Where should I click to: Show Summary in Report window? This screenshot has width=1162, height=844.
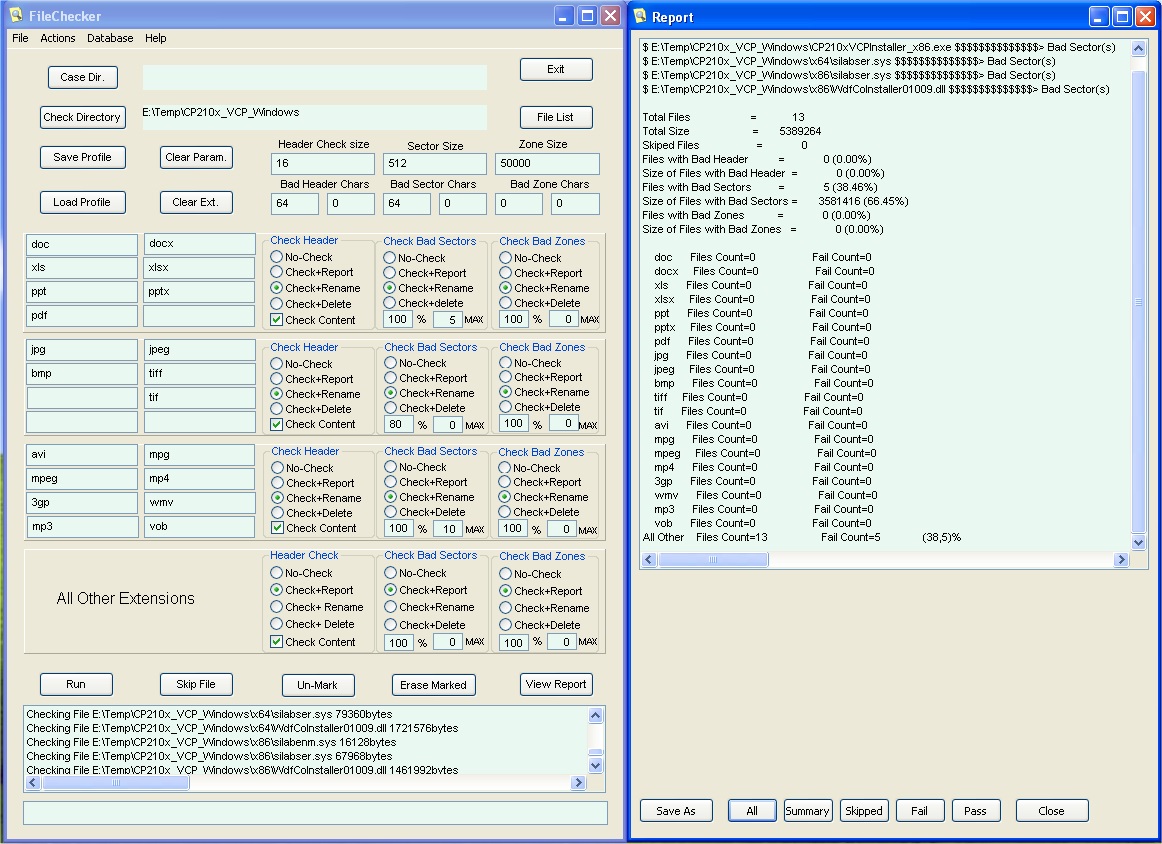pyautogui.click(x=807, y=811)
